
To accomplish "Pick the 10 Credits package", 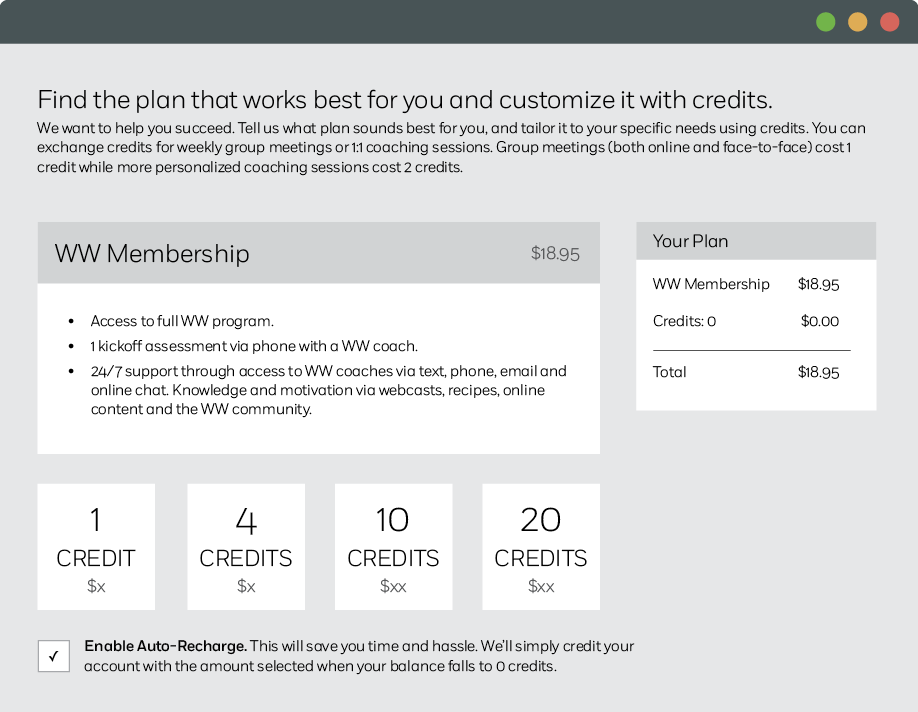I will coord(393,546).
